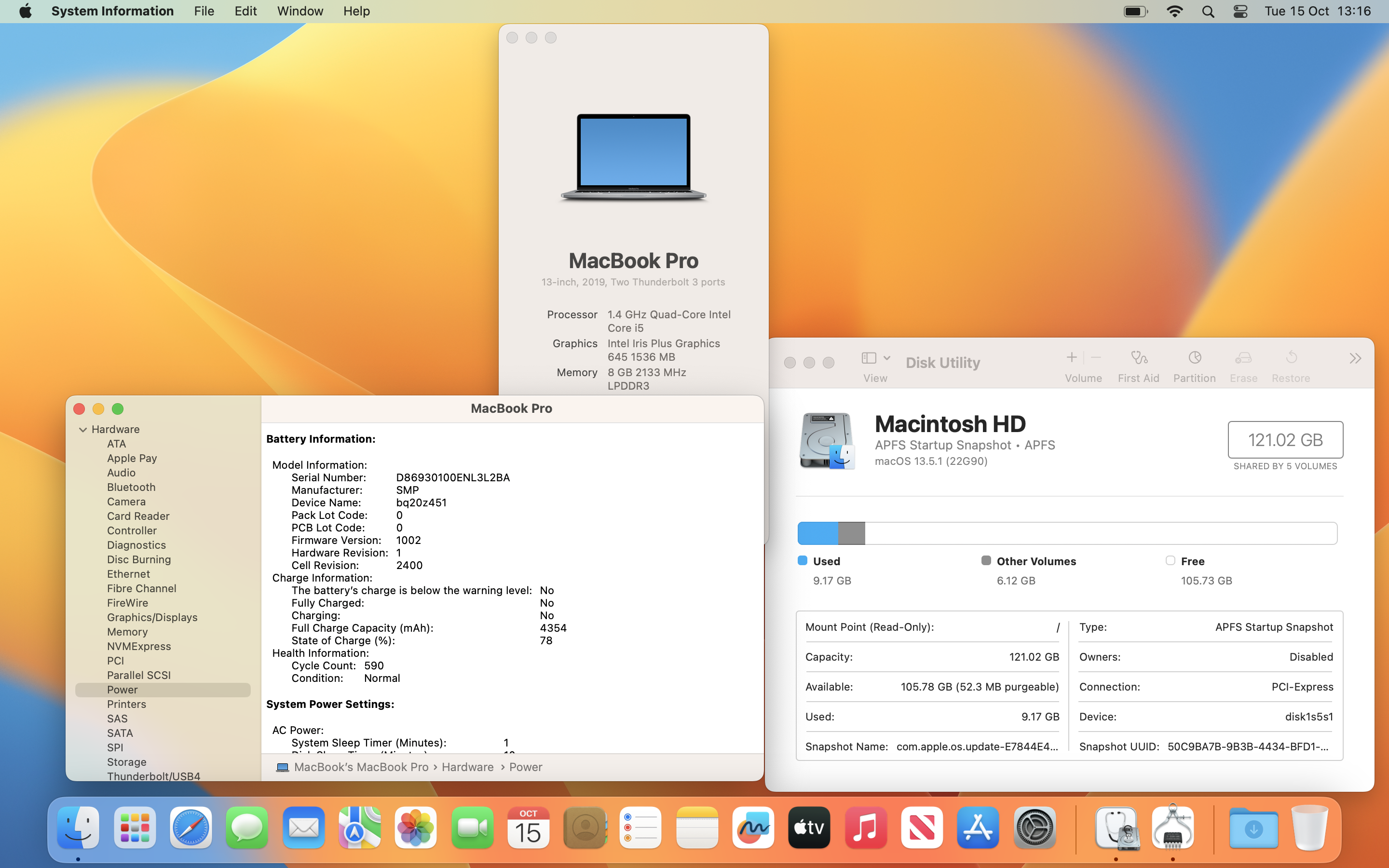
Task: Switch to System Information Dock icon
Action: pos(1172,827)
